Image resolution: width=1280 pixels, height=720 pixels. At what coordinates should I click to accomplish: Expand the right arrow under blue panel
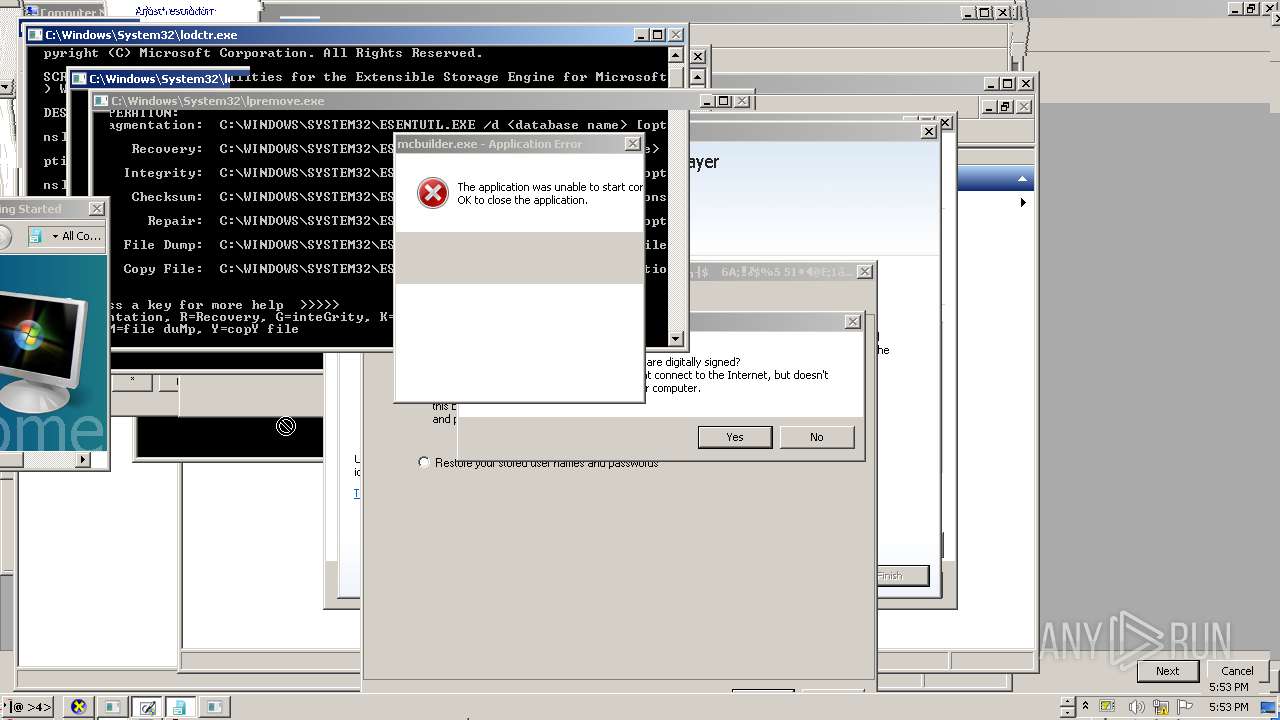pyautogui.click(x=1022, y=203)
